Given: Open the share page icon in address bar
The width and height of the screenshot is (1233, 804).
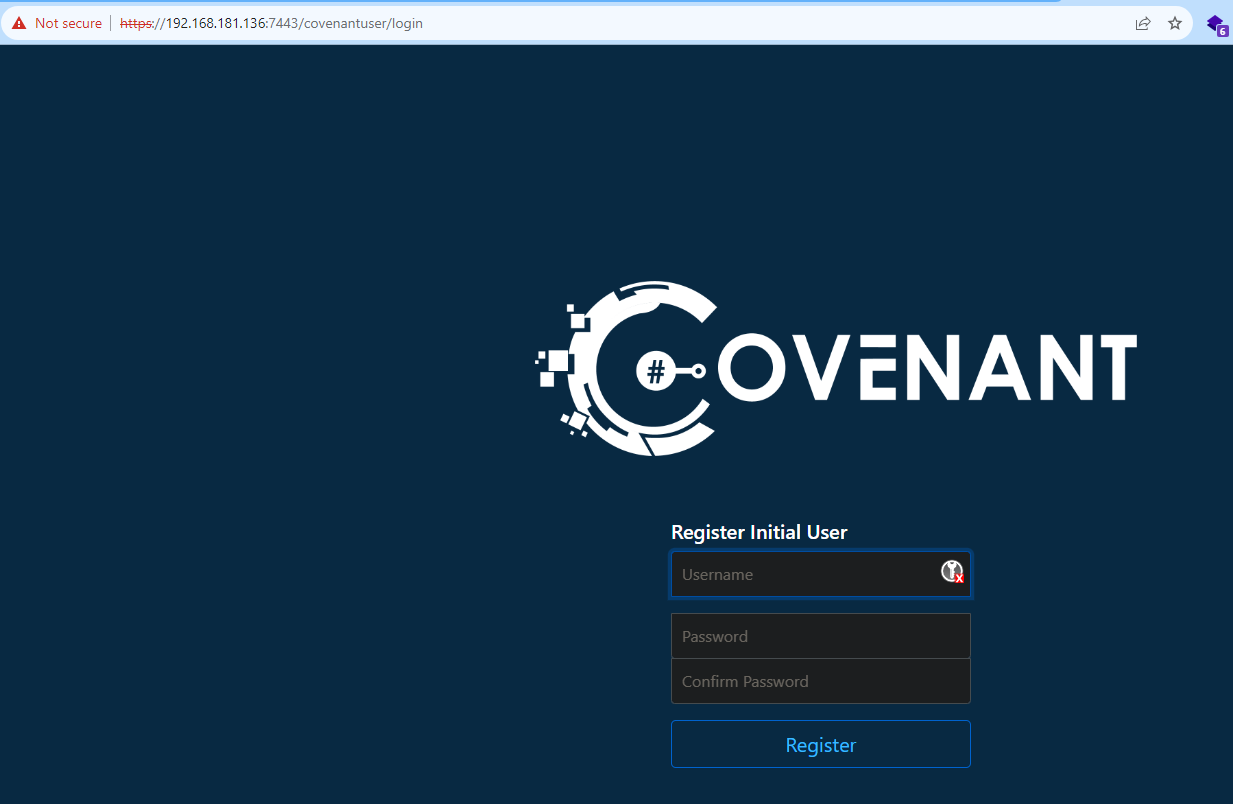Looking at the screenshot, I should click(1143, 23).
